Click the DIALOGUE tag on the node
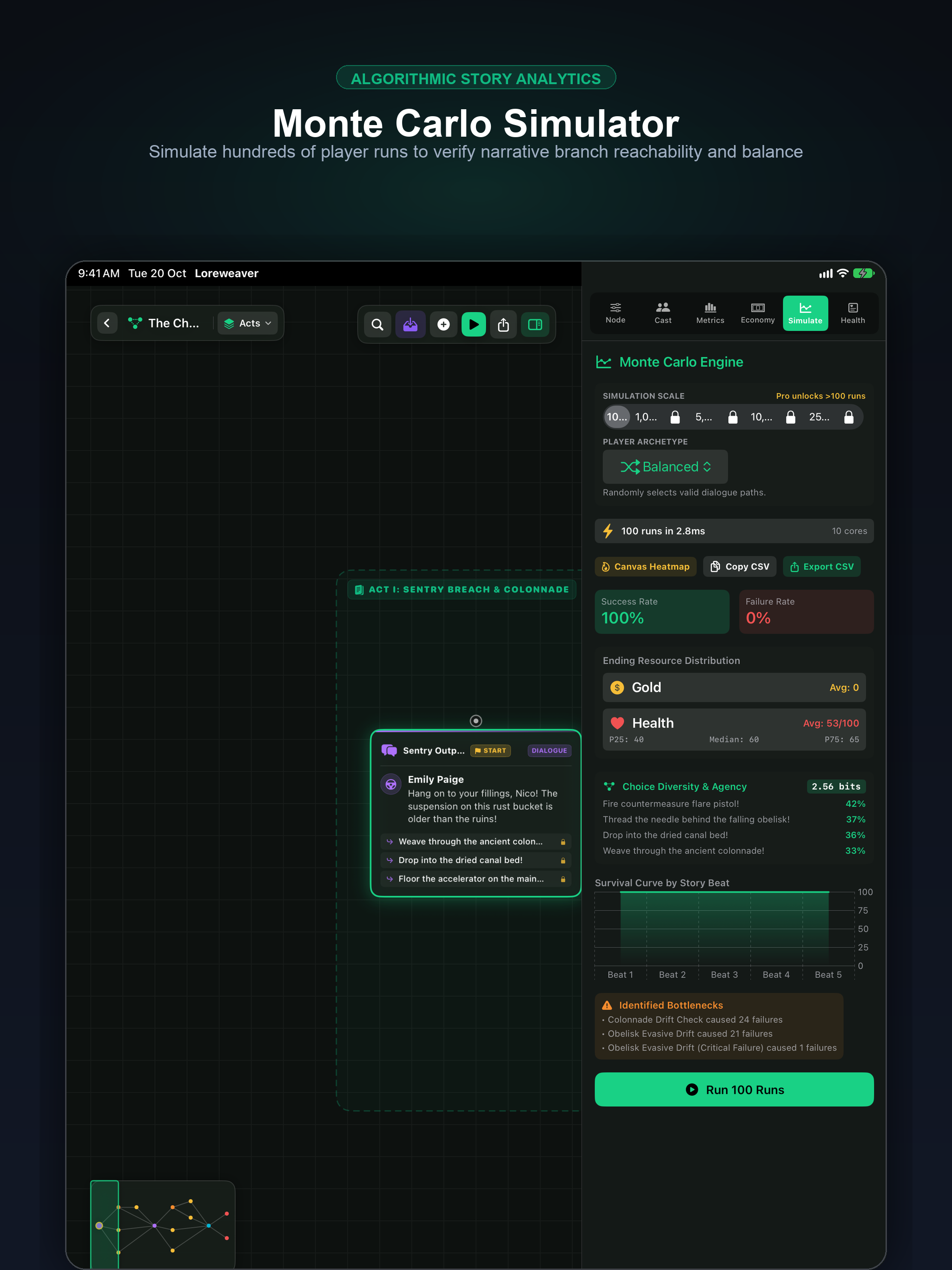The width and height of the screenshot is (952, 1270). coord(549,750)
